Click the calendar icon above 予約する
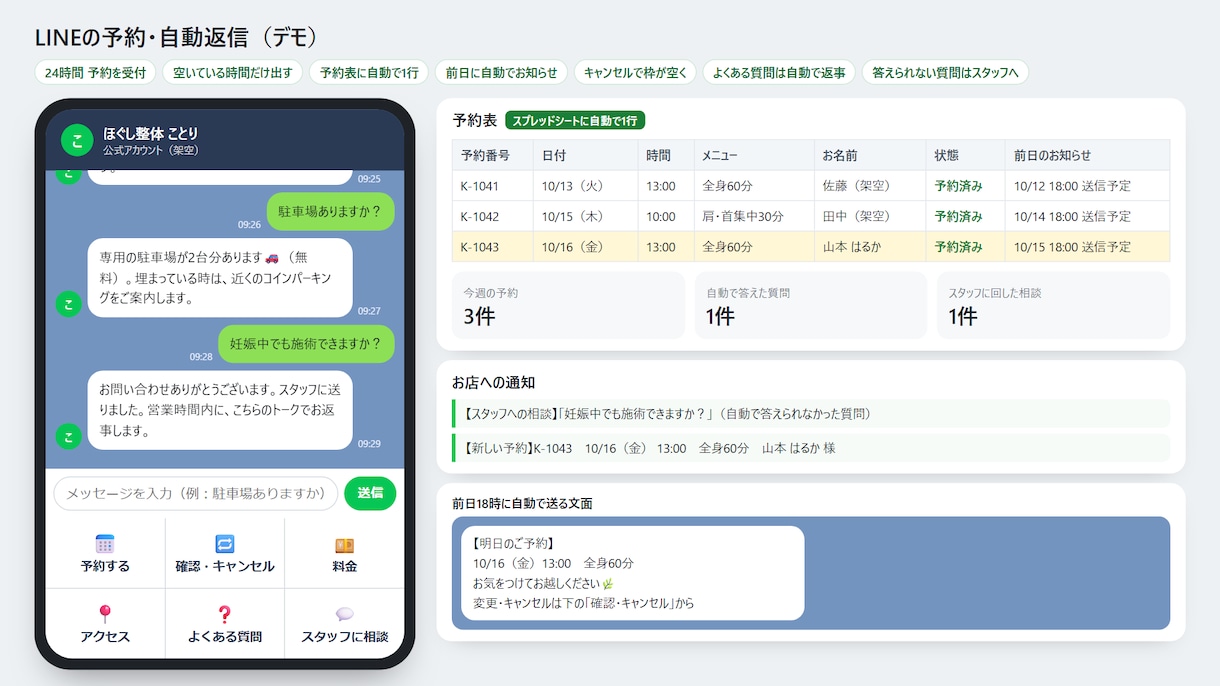1220x686 pixels. click(105, 544)
